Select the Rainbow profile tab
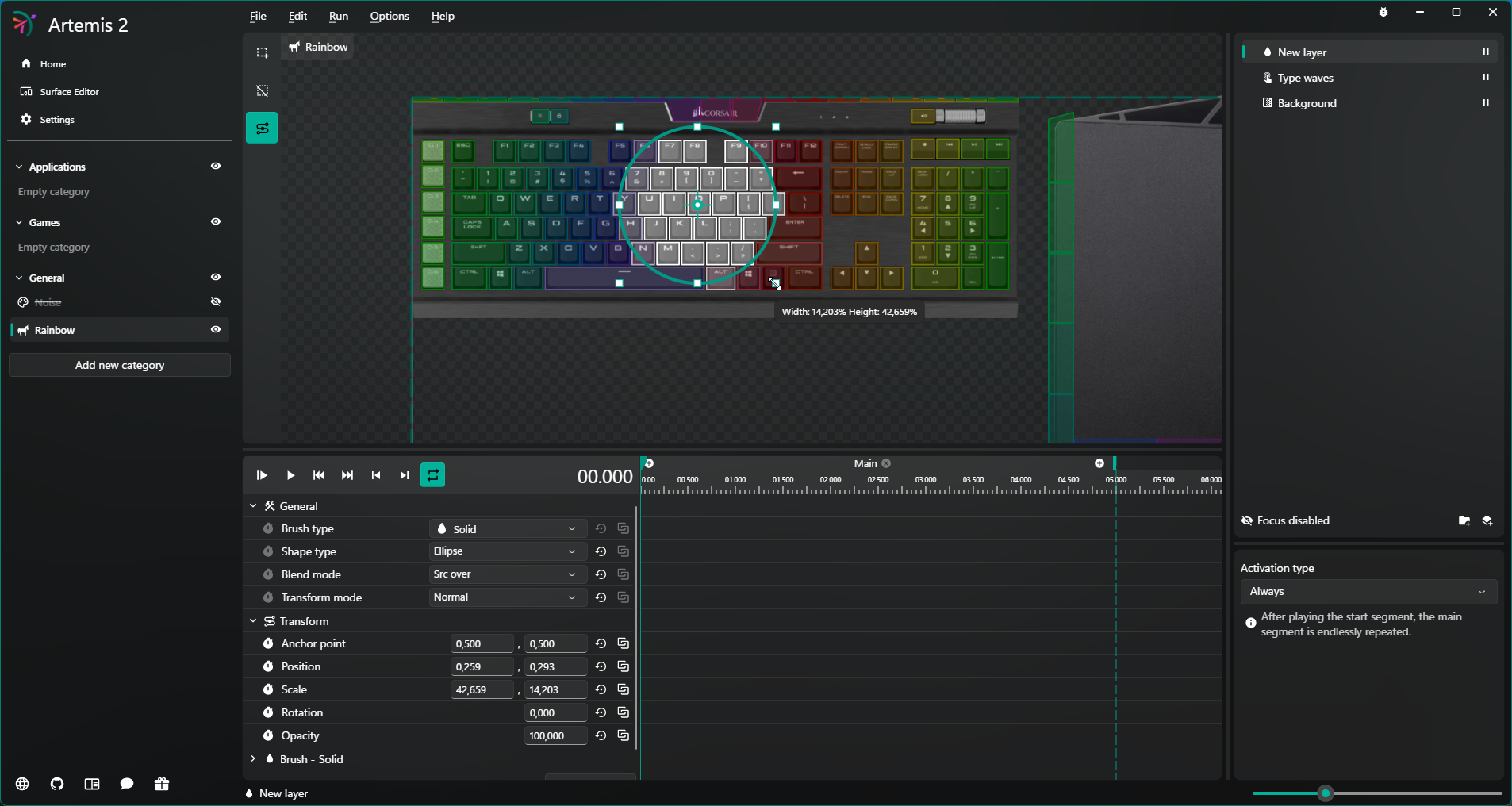The width and height of the screenshot is (1512, 806). click(x=318, y=47)
